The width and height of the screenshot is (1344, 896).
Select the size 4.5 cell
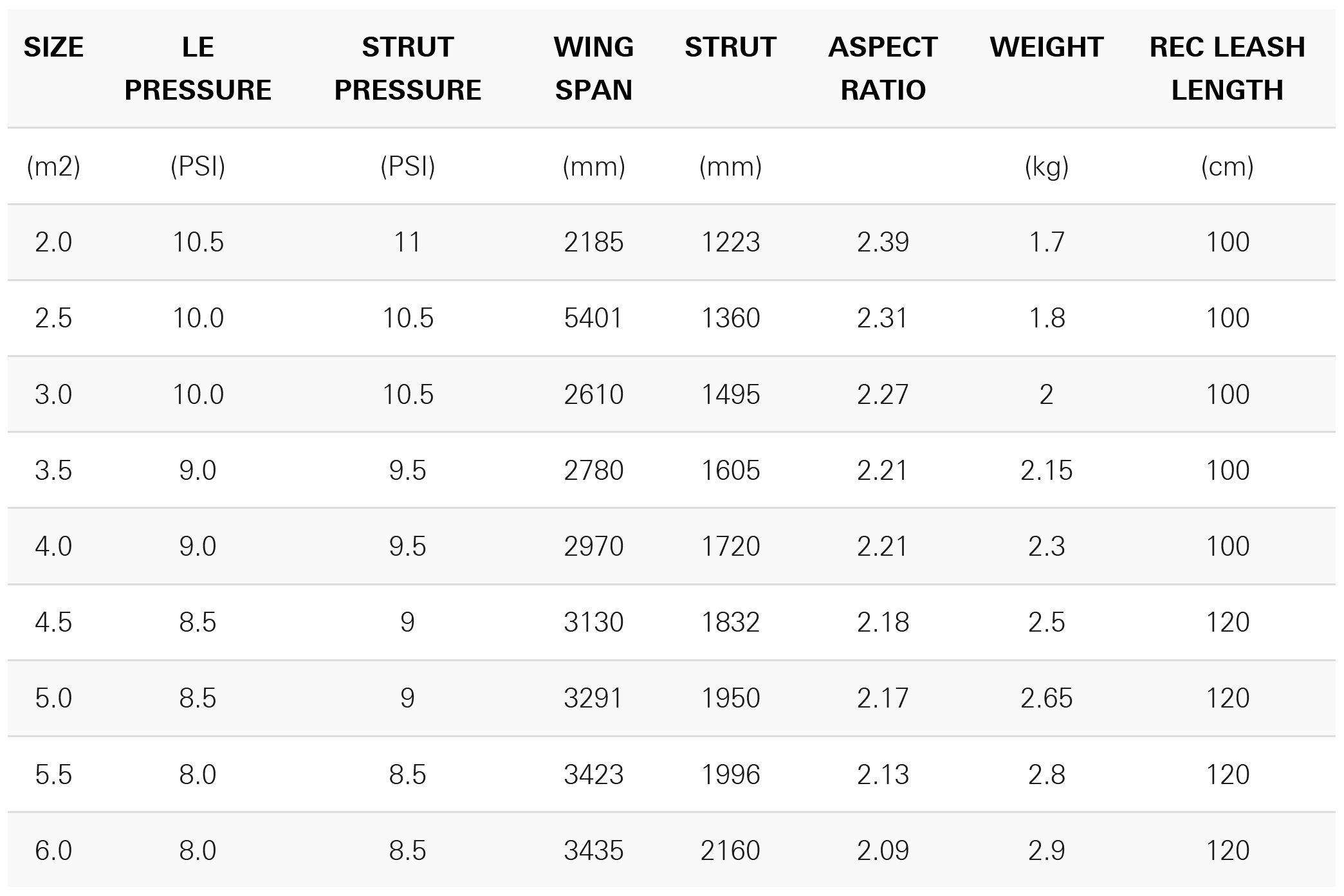pyautogui.click(x=53, y=622)
